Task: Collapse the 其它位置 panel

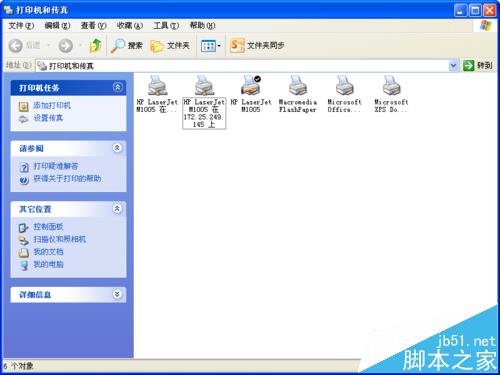Action: [117, 209]
